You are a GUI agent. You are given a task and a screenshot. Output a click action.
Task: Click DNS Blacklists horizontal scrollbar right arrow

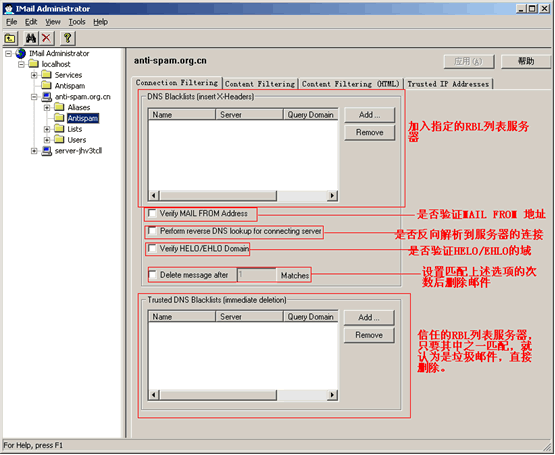point(332,195)
